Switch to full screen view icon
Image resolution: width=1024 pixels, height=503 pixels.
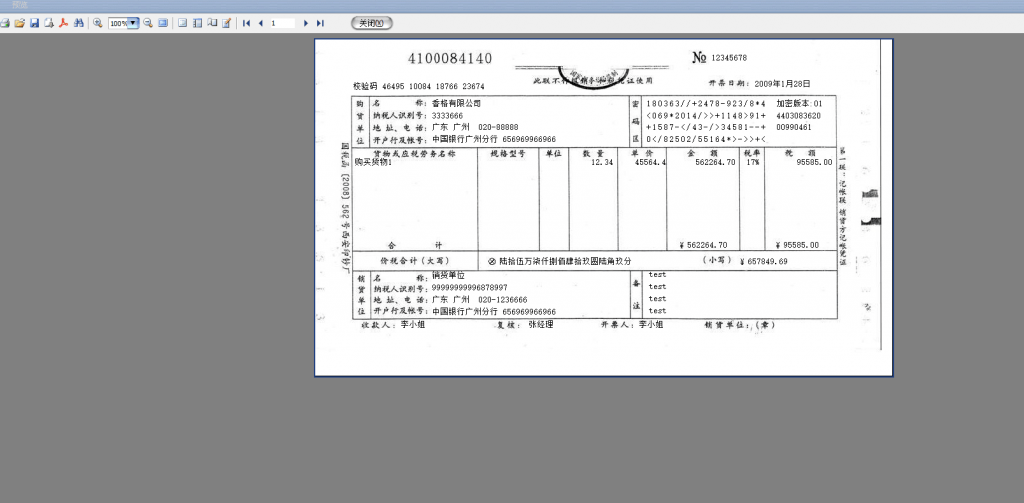[163, 23]
